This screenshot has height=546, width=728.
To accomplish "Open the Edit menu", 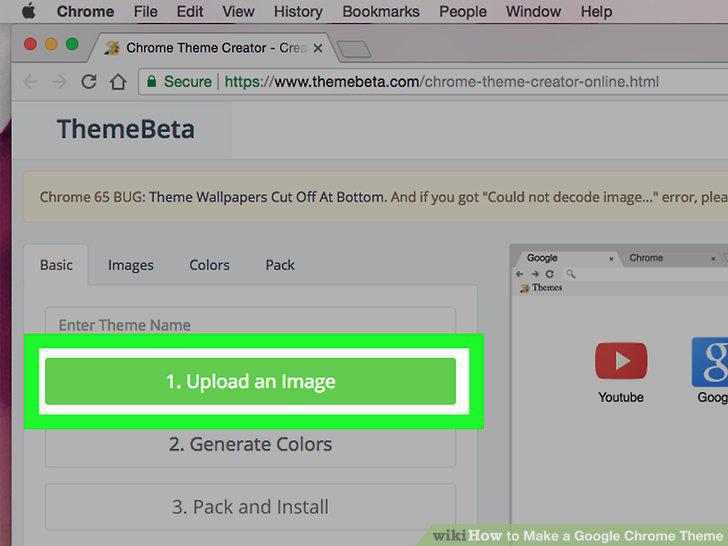I will click(189, 11).
